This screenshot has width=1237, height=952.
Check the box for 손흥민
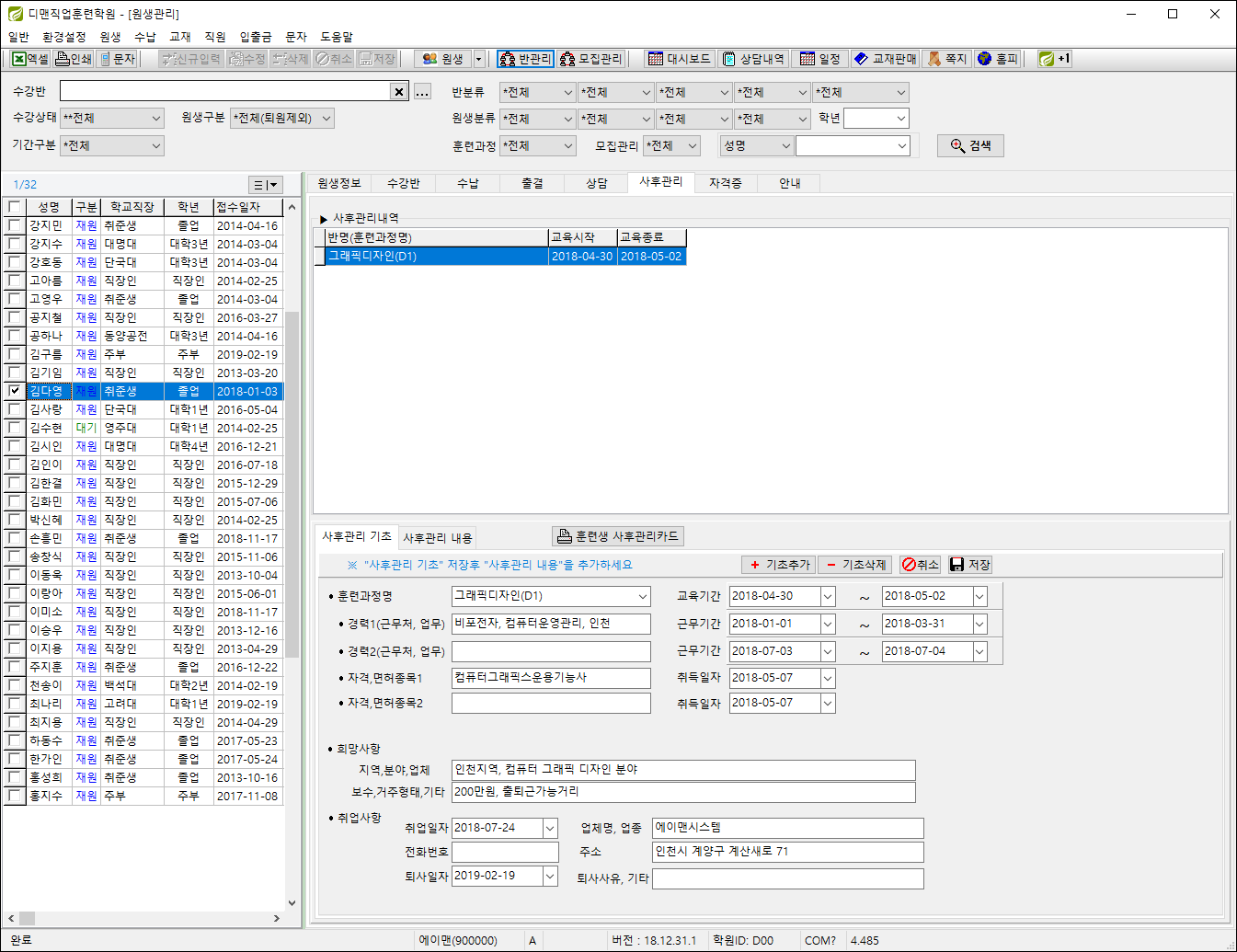coord(14,538)
